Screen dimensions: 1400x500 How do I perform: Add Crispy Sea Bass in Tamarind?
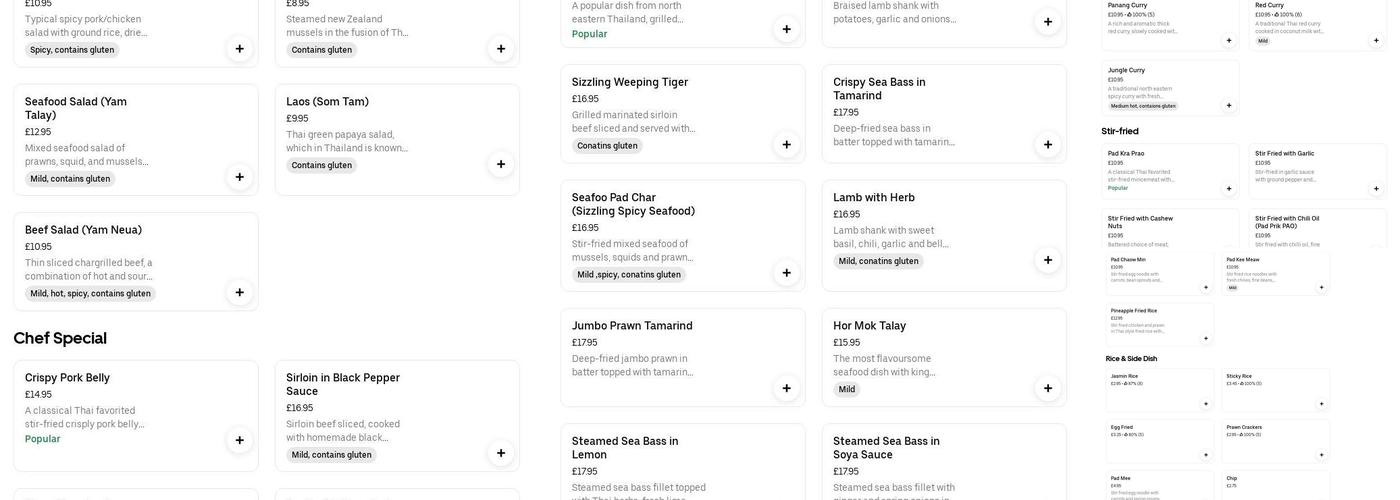coord(1048,144)
